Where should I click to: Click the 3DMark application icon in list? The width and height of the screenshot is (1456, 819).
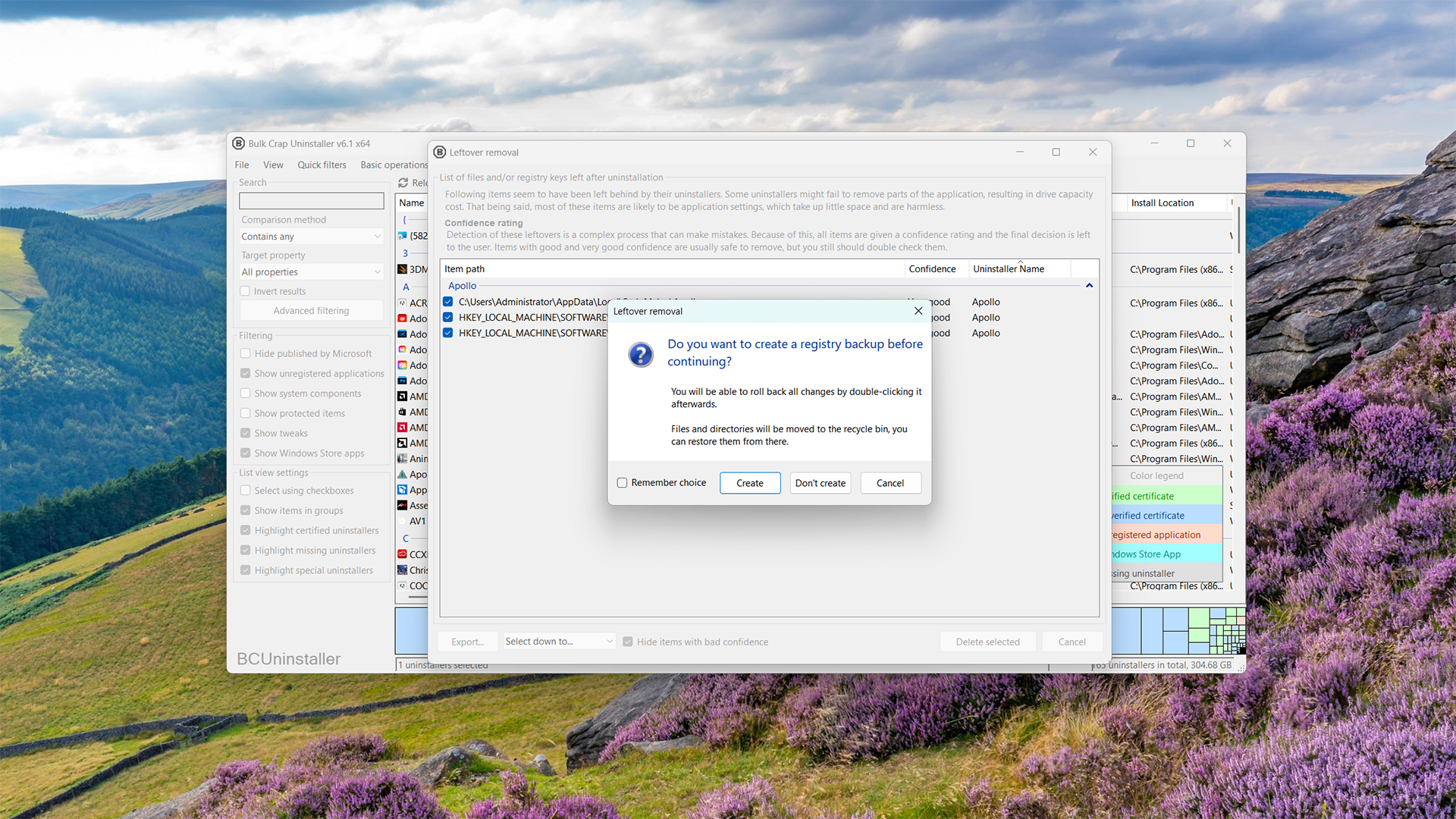[403, 269]
